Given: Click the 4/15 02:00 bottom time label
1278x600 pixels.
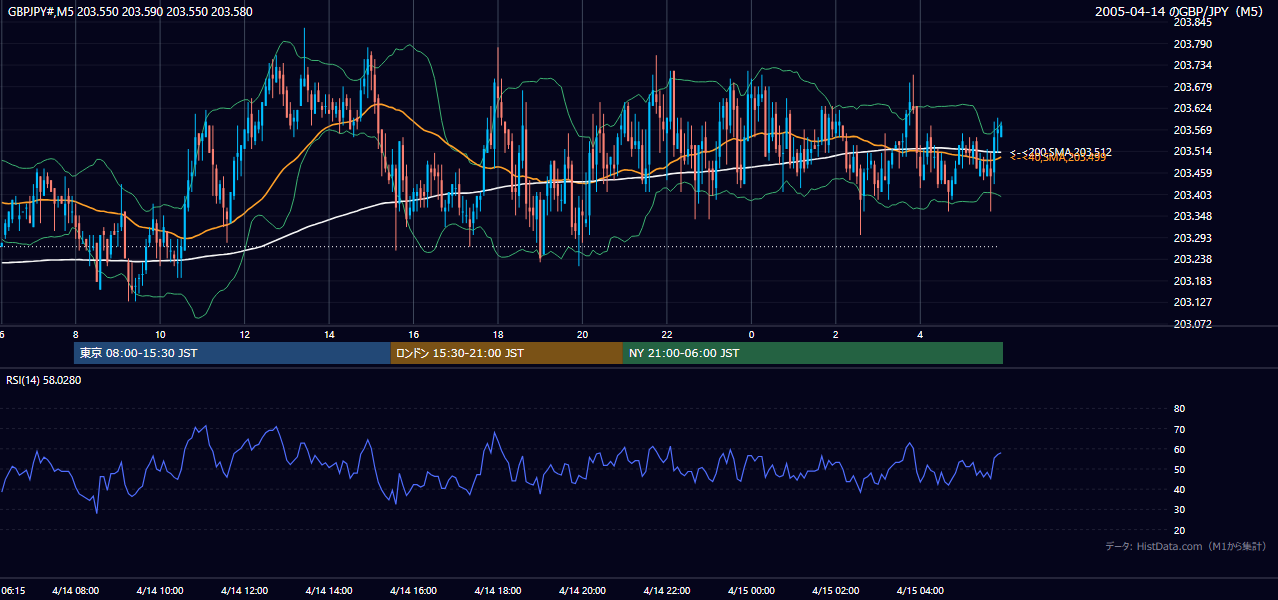Looking at the screenshot, I should (836, 591).
